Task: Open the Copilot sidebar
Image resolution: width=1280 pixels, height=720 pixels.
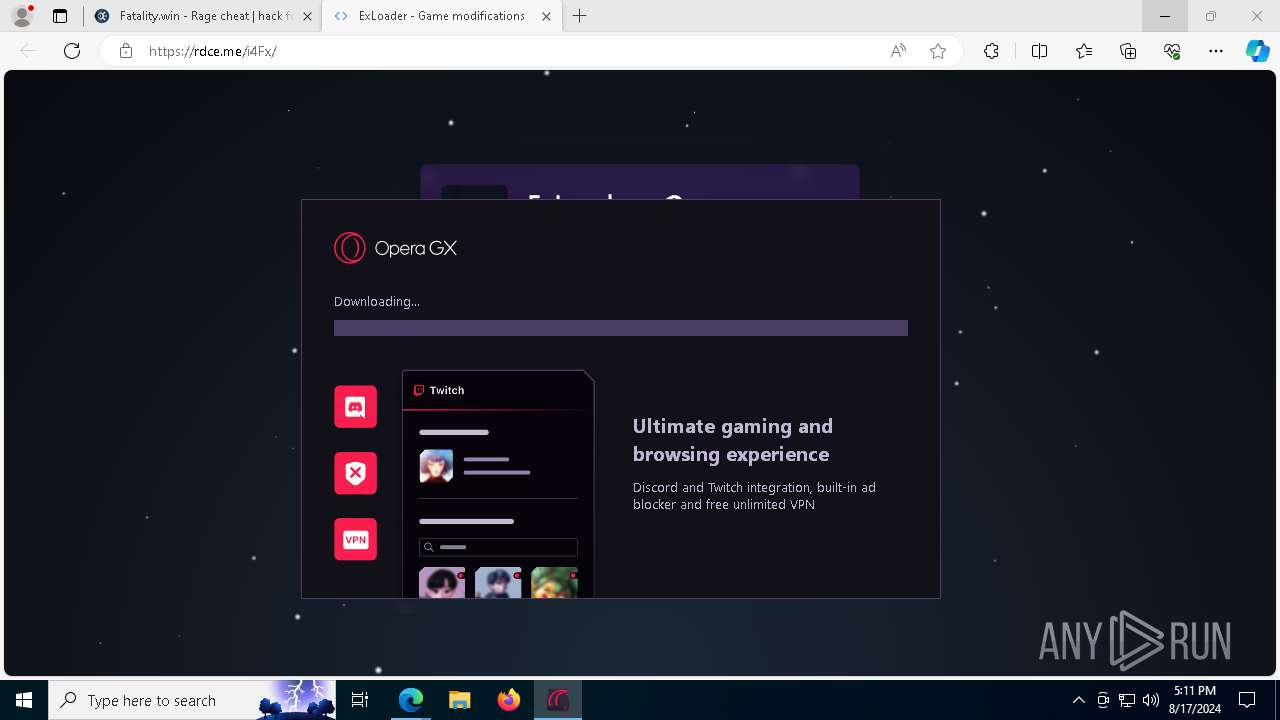Action: 1257,51
